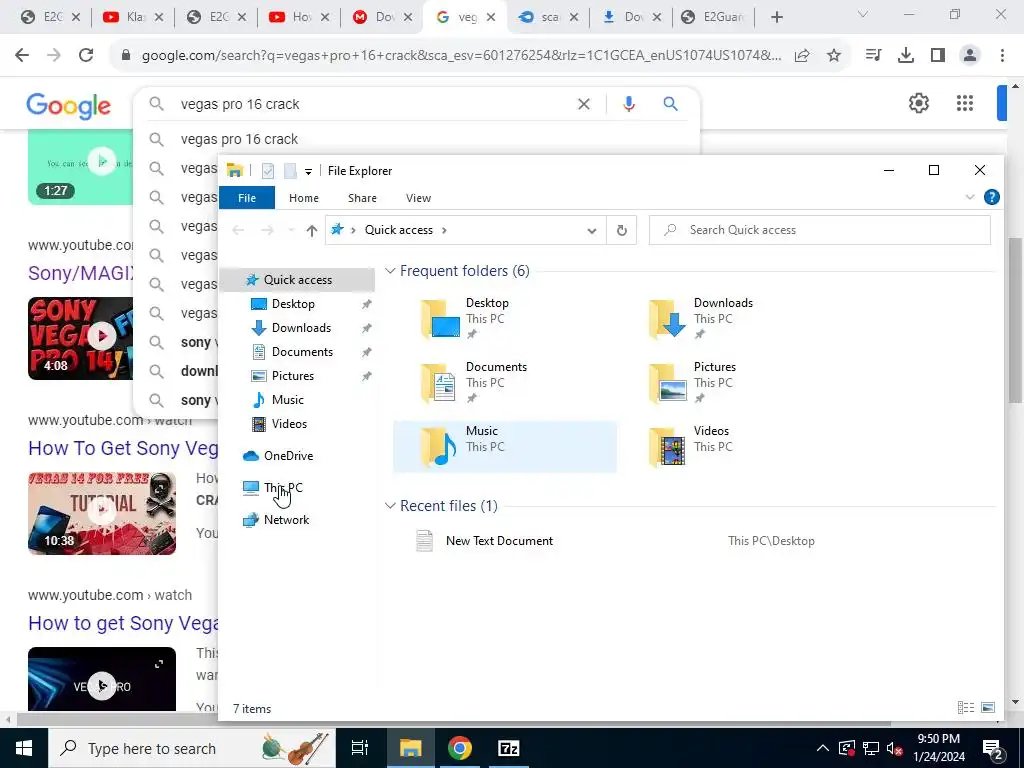
Task: Start Google voice search microphone
Action: coord(628,104)
